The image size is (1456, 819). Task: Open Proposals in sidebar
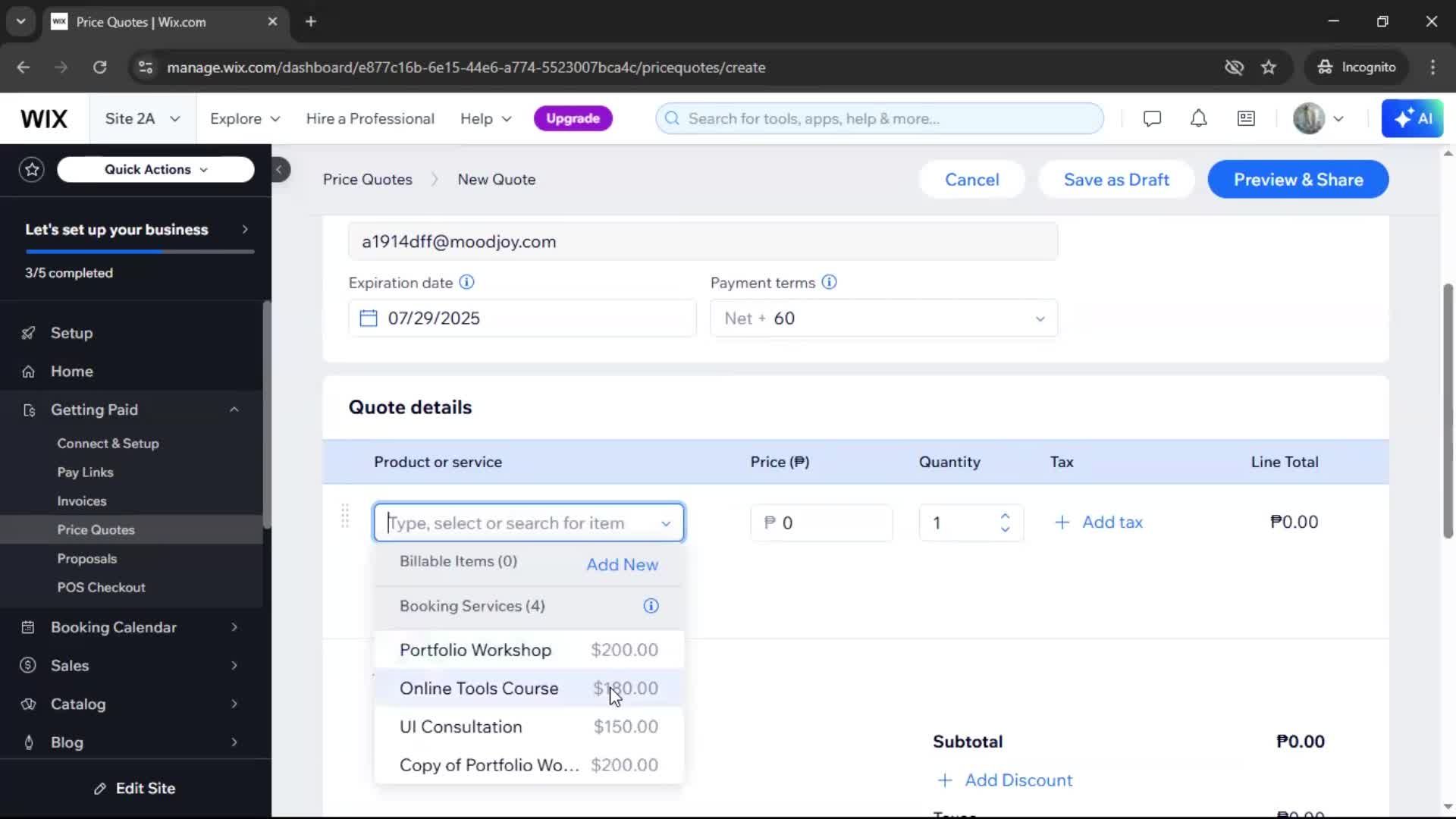(87, 559)
